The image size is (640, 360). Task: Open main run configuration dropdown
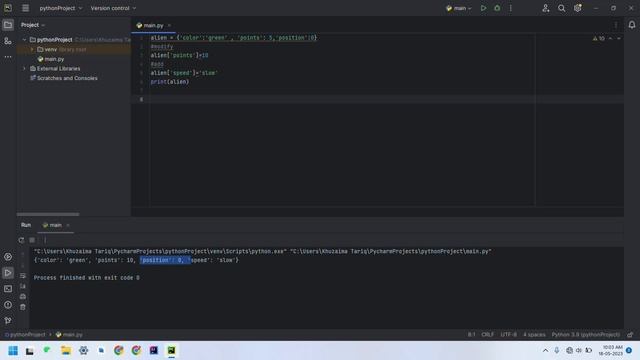[459, 8]
